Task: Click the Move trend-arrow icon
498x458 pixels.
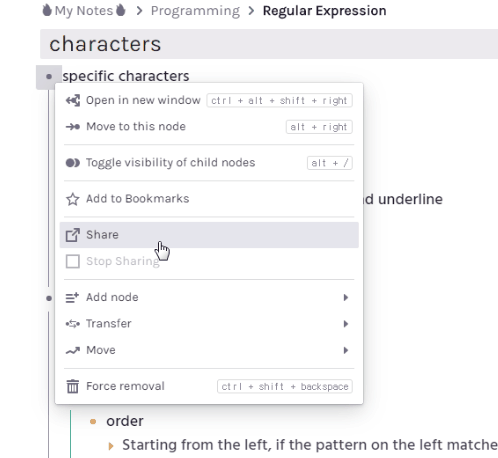Action: tap(73, 350)
